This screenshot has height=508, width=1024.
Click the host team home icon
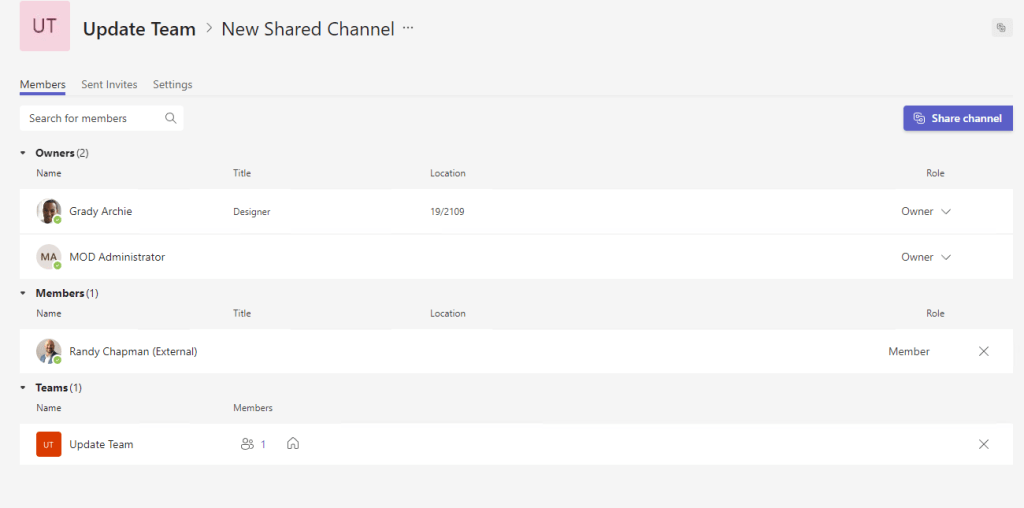(293, 444)
